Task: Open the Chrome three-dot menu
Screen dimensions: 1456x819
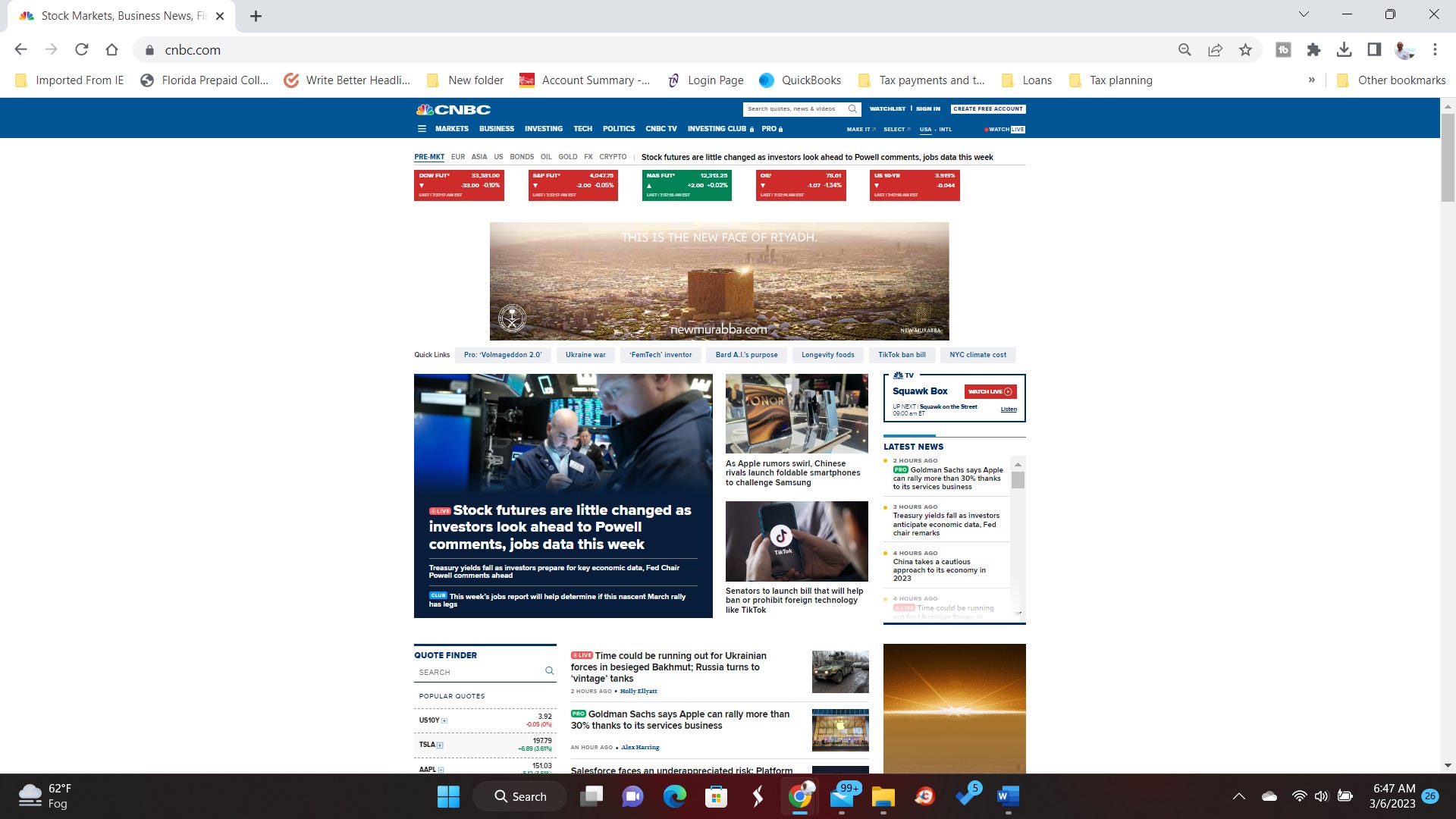Action: click(x=1435, y=49)
